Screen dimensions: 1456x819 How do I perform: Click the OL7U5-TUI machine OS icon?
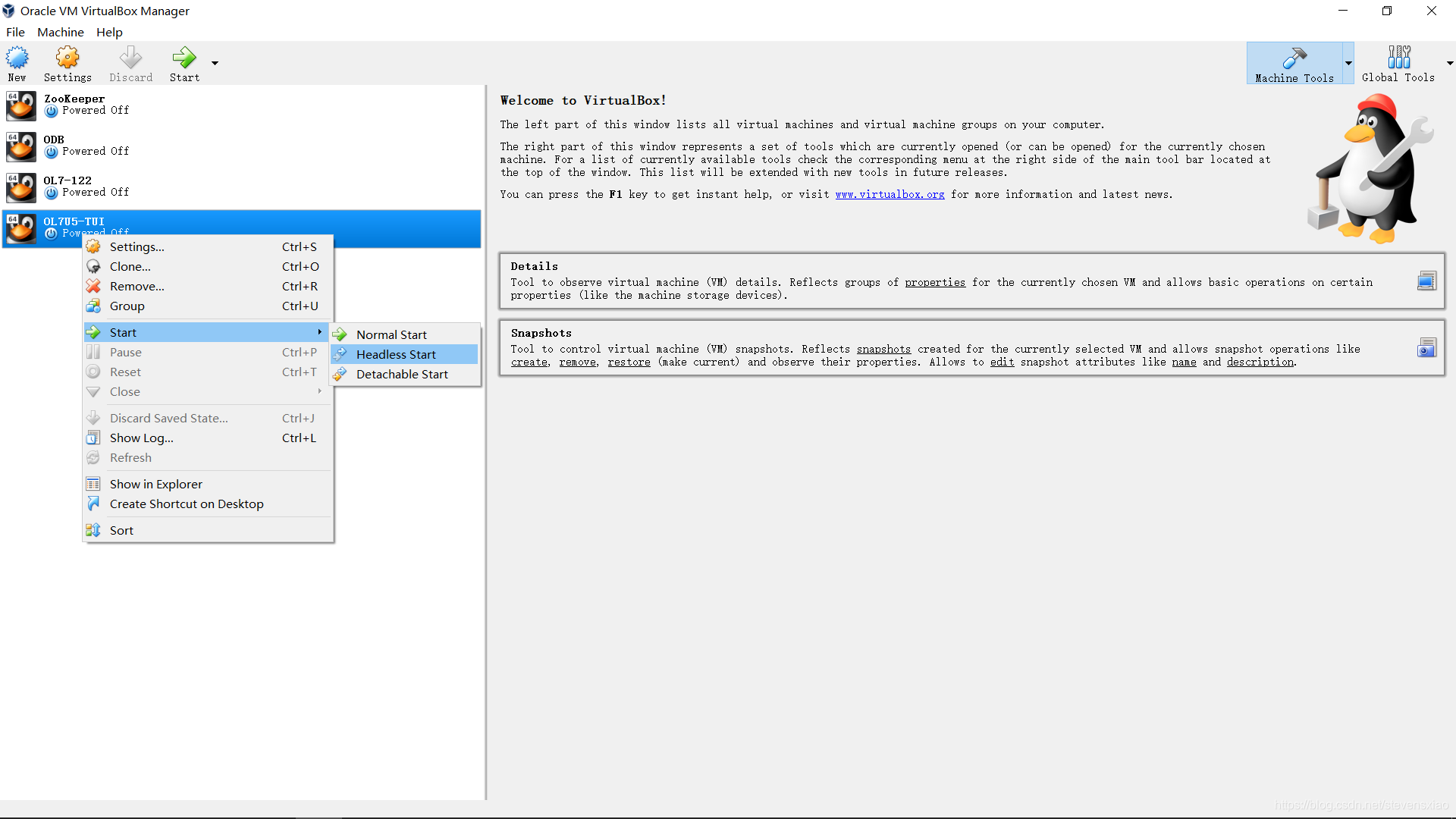click(x=21, y=228)
